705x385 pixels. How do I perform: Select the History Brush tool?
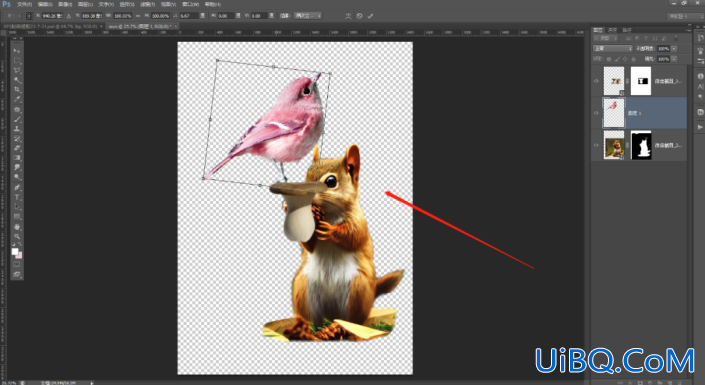(17, 139)
